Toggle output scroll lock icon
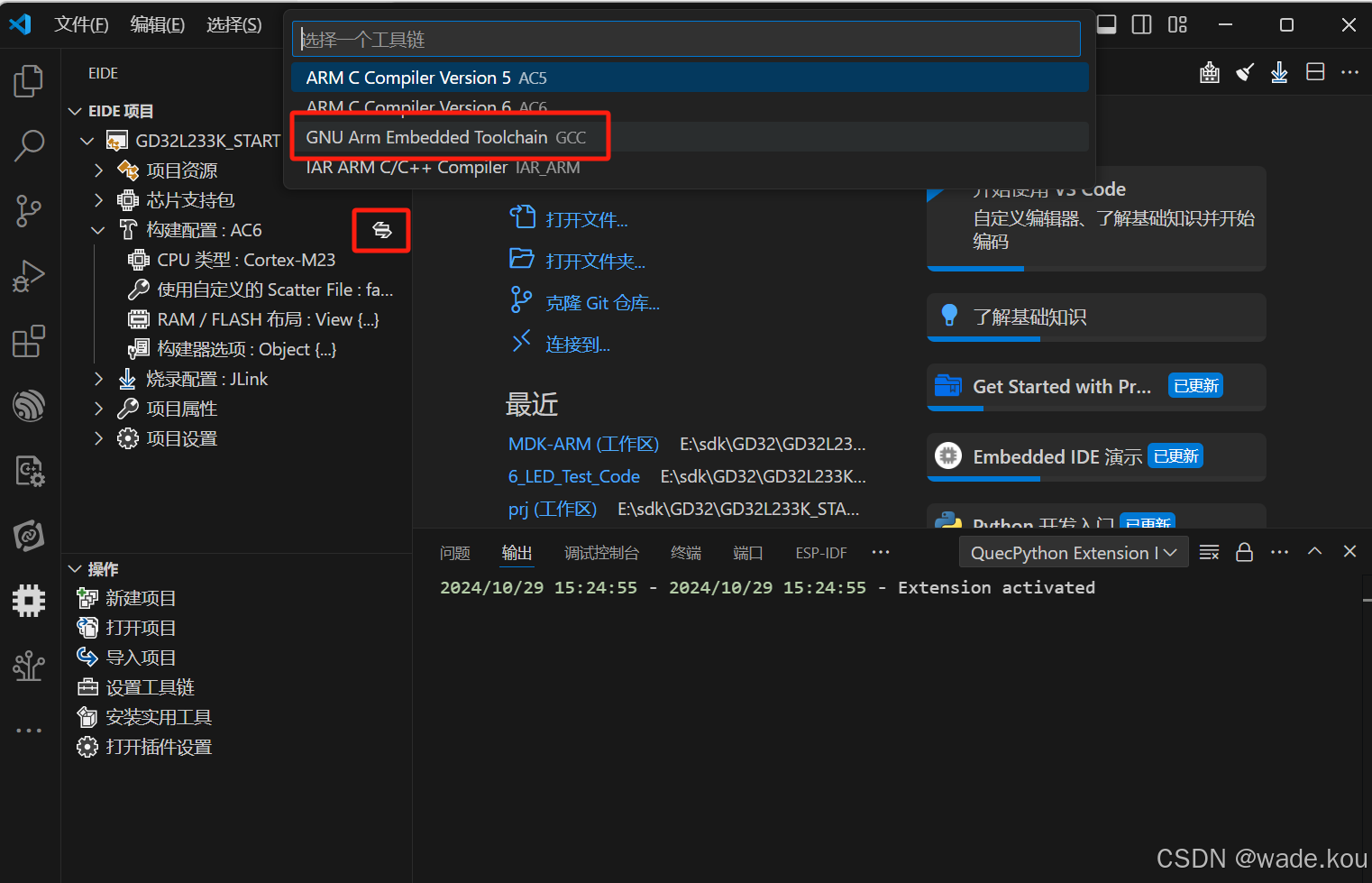This screenshot has width=1372, height=883. 1245,552
